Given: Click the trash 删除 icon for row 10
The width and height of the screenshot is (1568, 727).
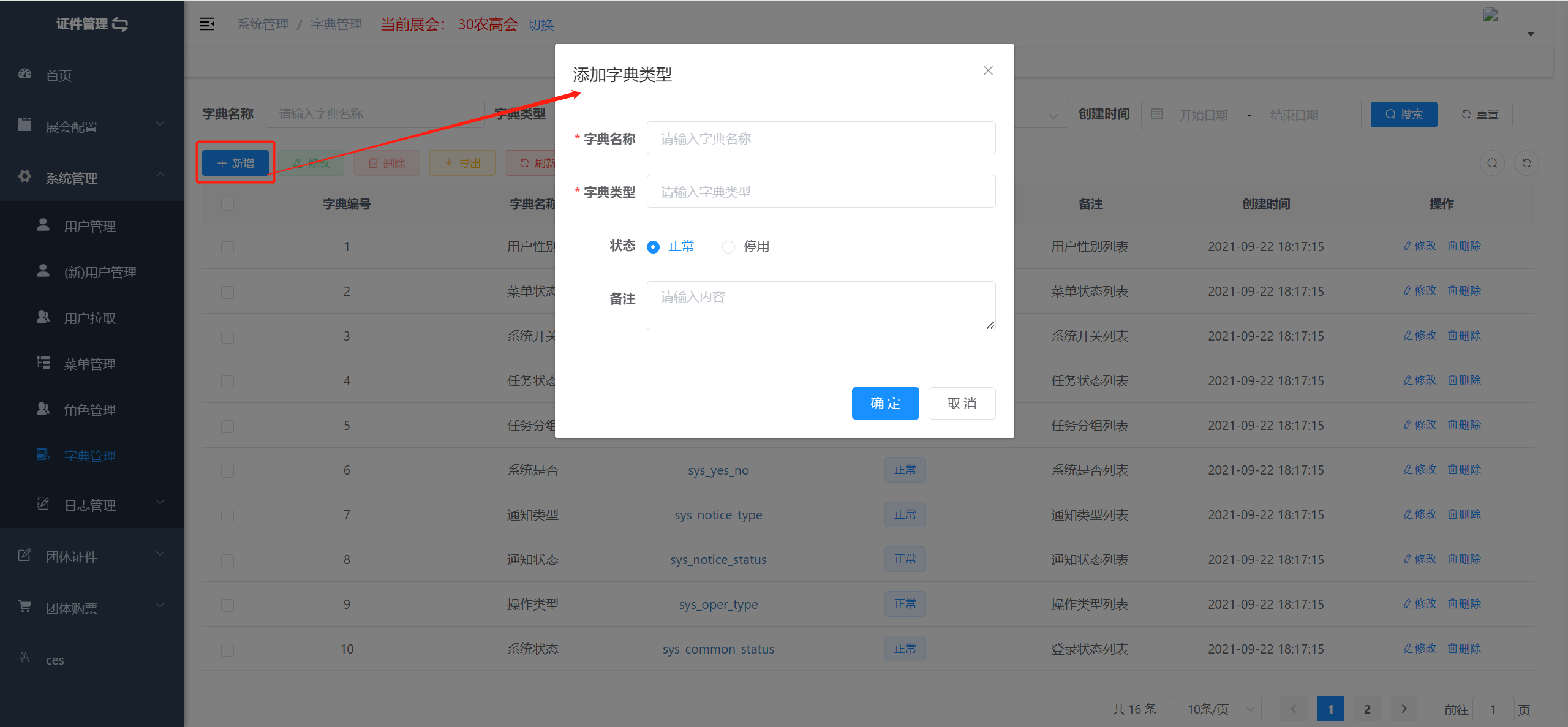Looking at the screenshot, I should click(1452, 649).
